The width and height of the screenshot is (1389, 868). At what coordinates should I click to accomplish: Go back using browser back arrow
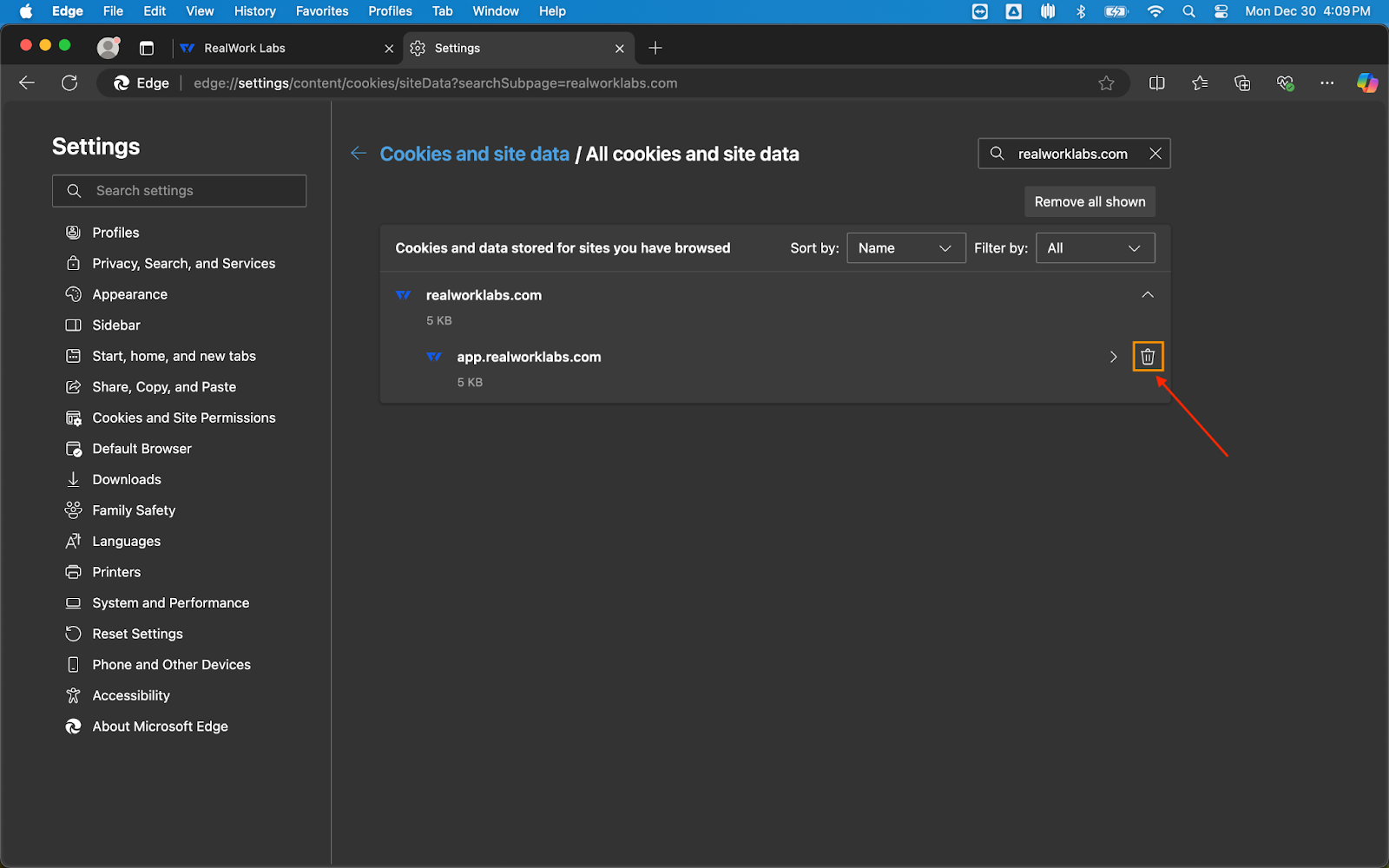click(x=27, y=83)
